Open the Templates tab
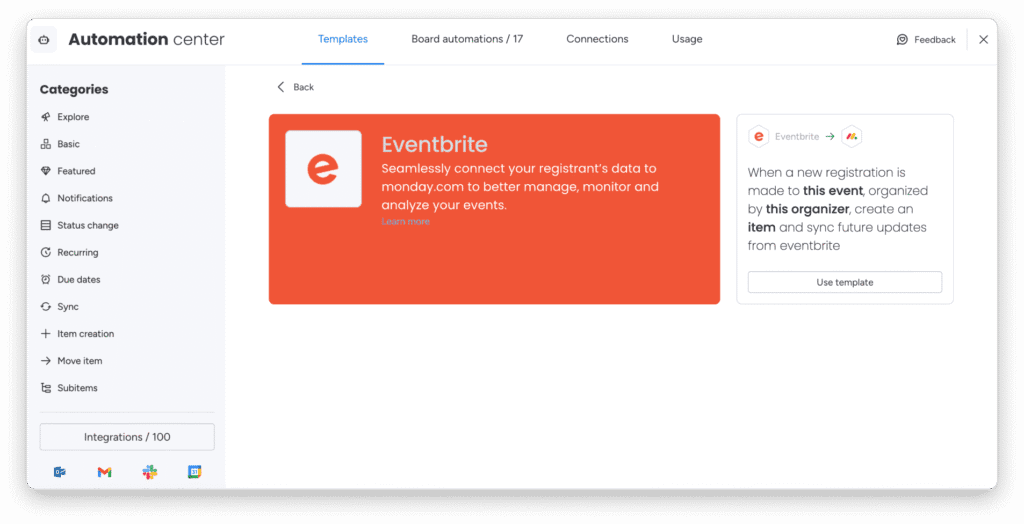Image resolution: width=1024 pixels, height=524 pixels. 343,39
